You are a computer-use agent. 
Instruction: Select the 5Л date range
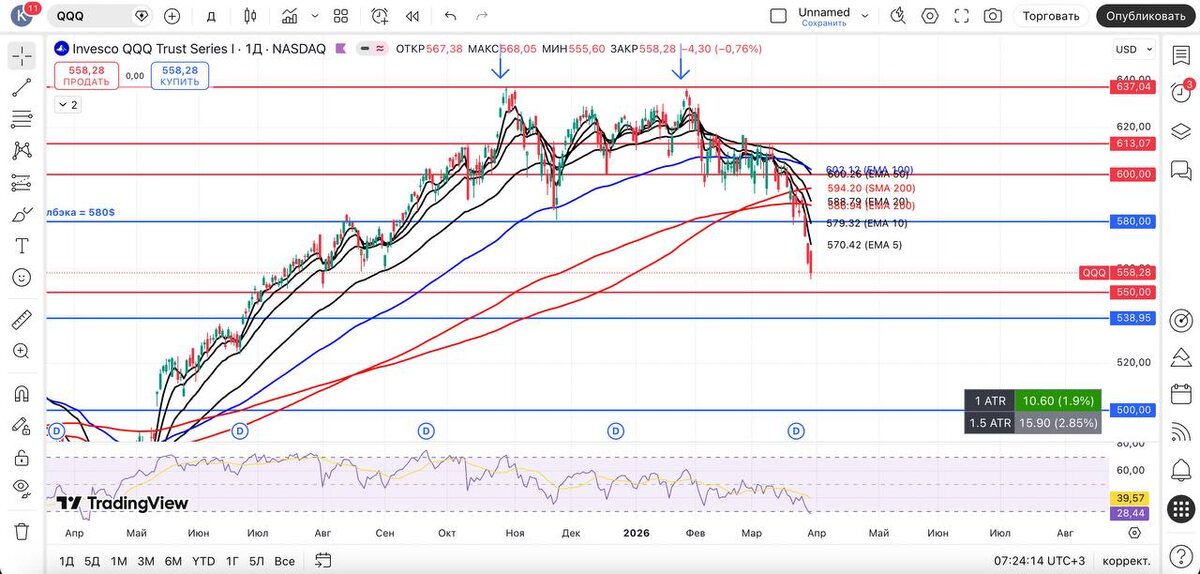click(x=257, y=560)
